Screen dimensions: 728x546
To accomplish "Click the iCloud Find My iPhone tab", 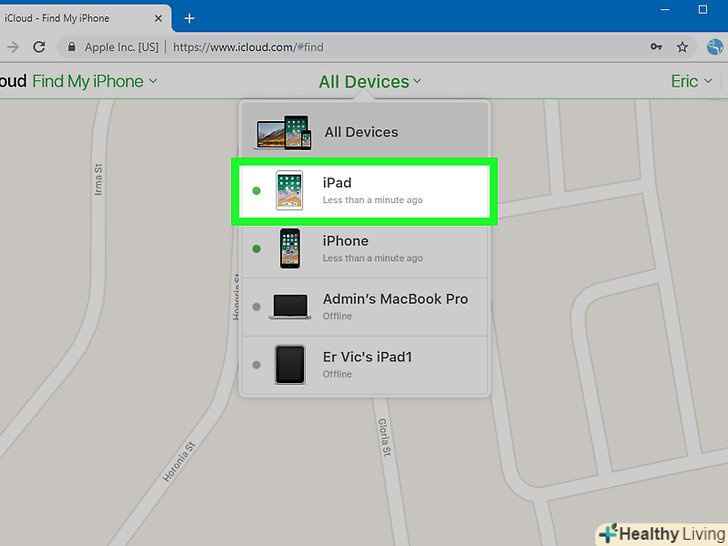I will [x=84, y=18].
